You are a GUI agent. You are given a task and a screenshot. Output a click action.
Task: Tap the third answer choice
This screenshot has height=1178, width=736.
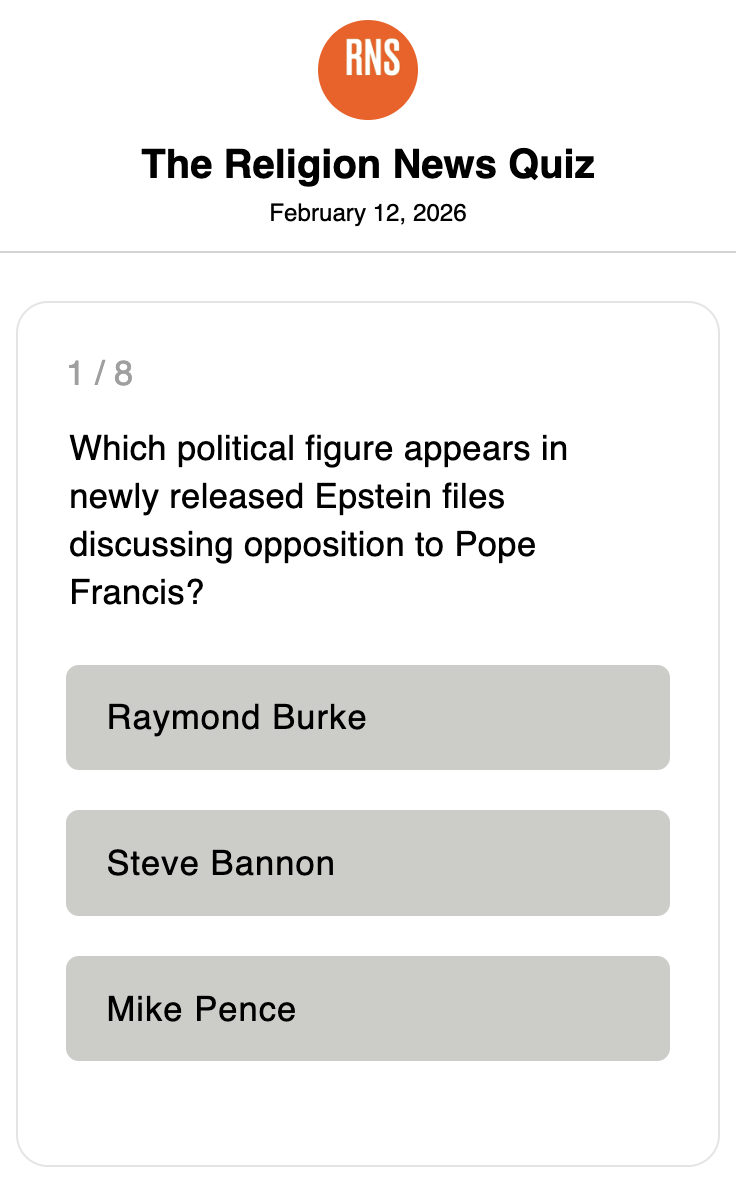tap(368, 1008)
